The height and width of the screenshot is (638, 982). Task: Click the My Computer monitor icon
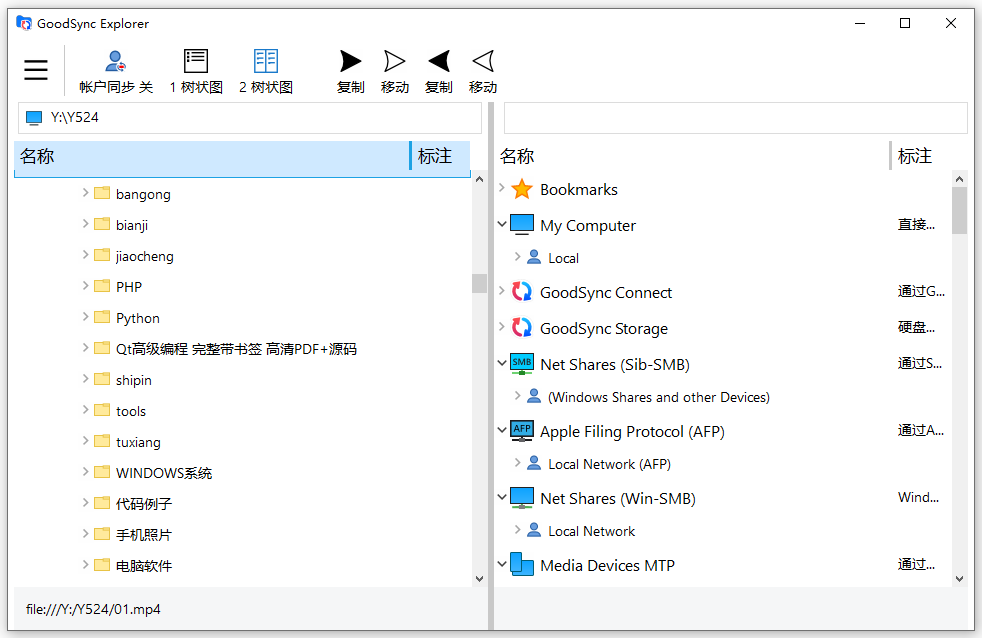pos(522,225)
